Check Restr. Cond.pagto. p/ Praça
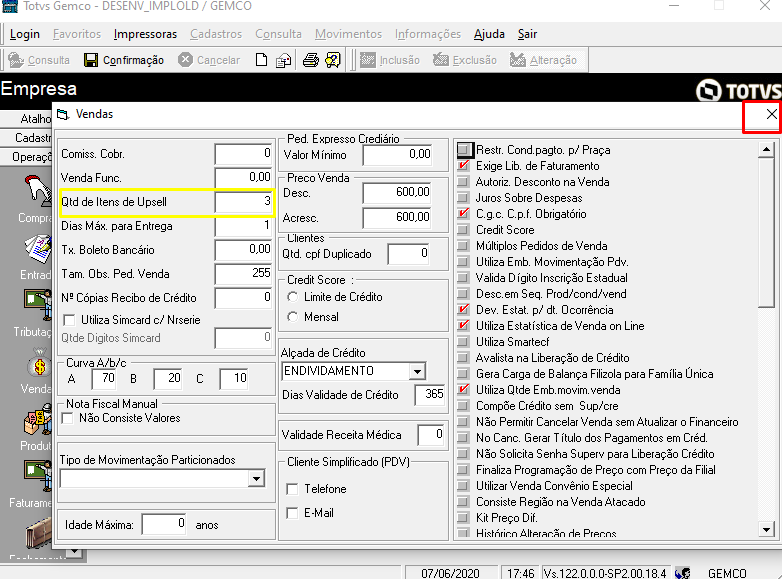 [464, 150]
